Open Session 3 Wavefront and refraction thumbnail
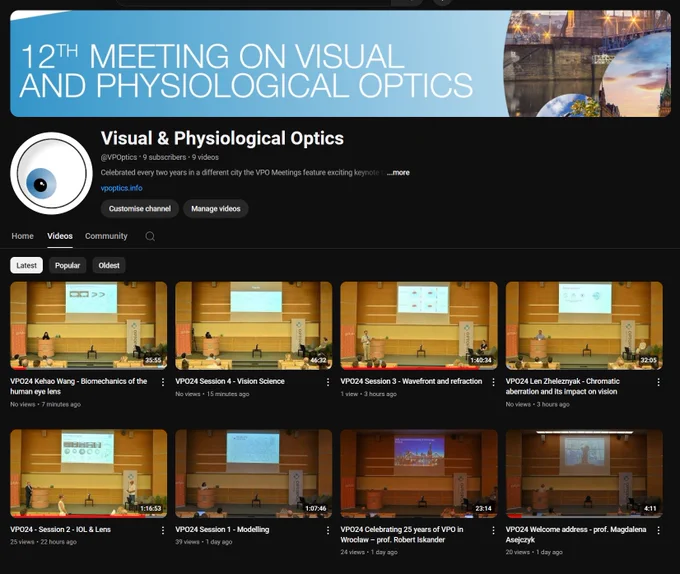This screenshot has width=680, height=574. 419,326
